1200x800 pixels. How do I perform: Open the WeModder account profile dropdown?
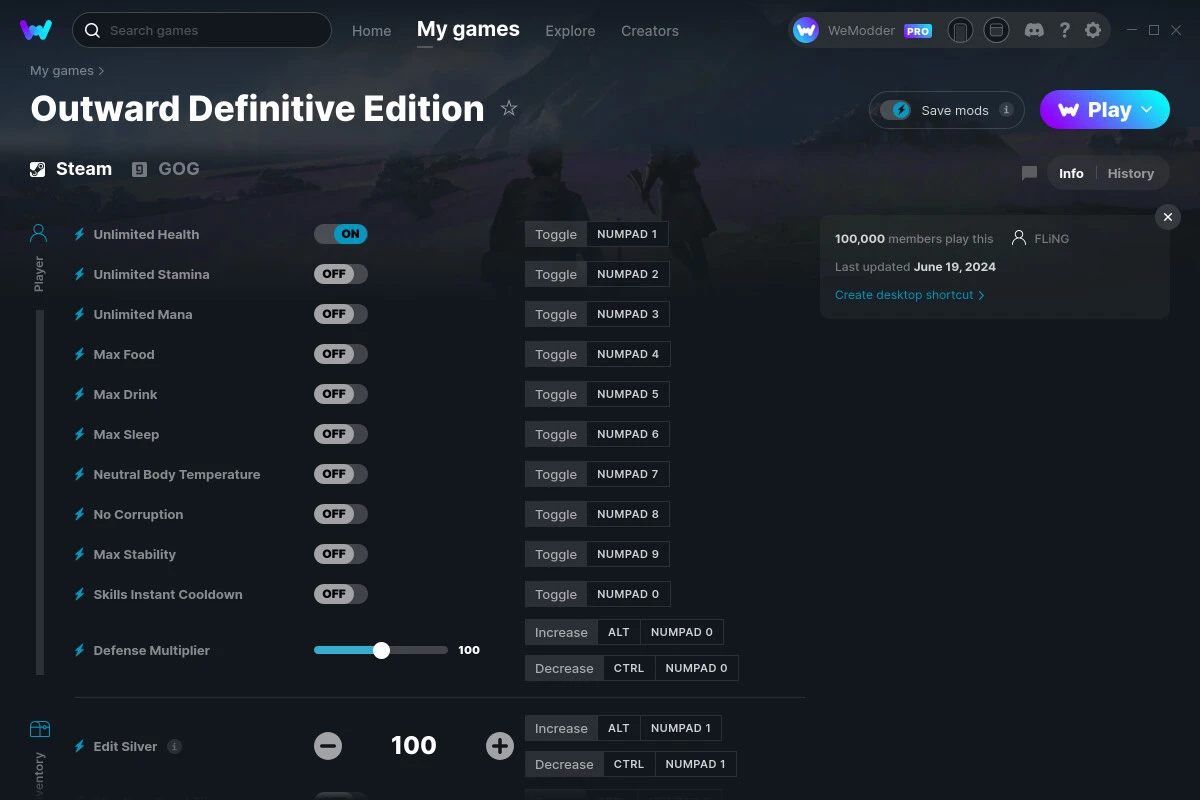(862, 30)
